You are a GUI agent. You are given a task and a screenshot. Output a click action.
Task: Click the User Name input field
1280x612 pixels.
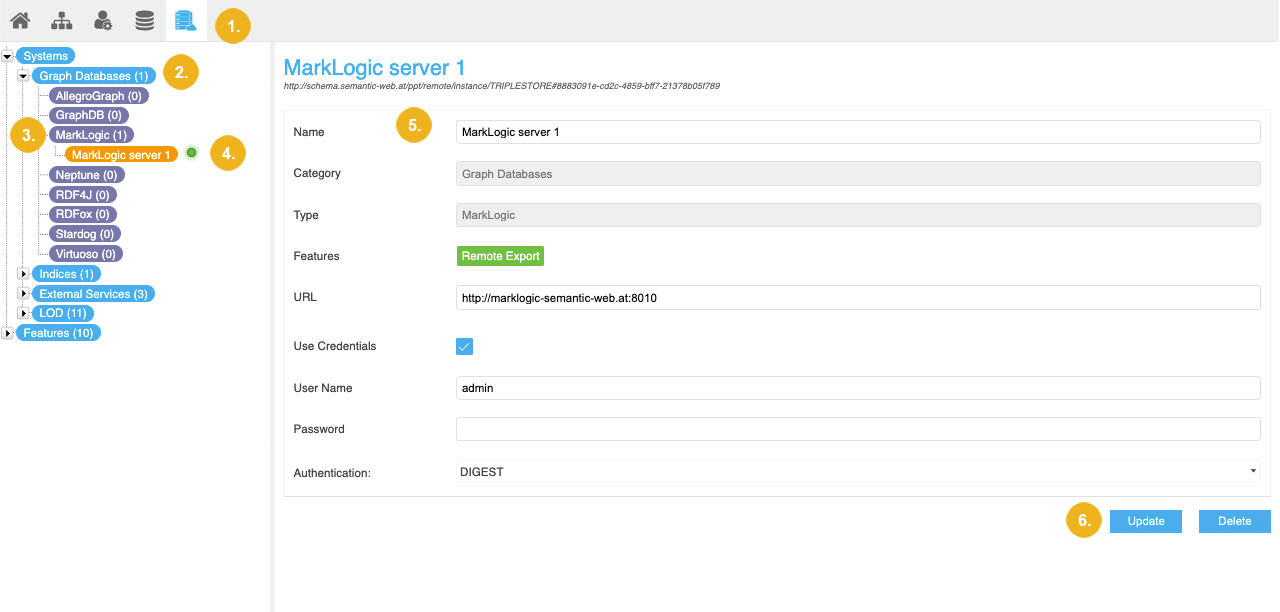[x=858, y=388]
